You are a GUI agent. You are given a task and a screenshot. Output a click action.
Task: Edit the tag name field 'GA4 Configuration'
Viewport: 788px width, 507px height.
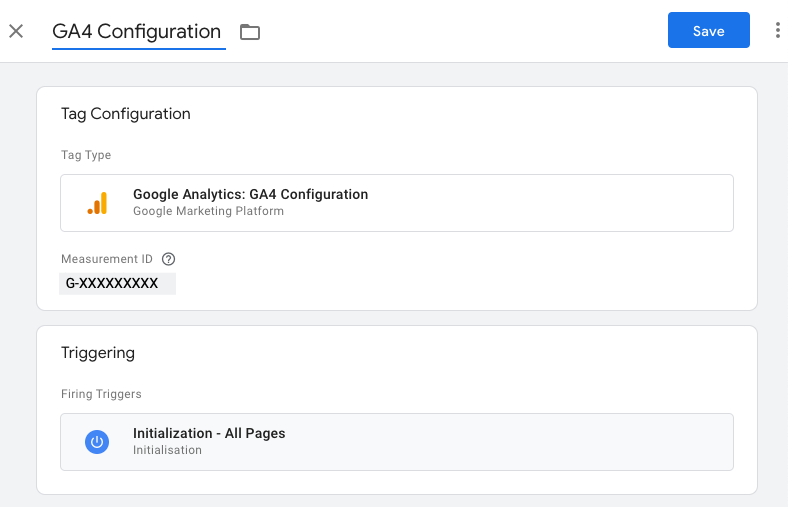(137, 32)
